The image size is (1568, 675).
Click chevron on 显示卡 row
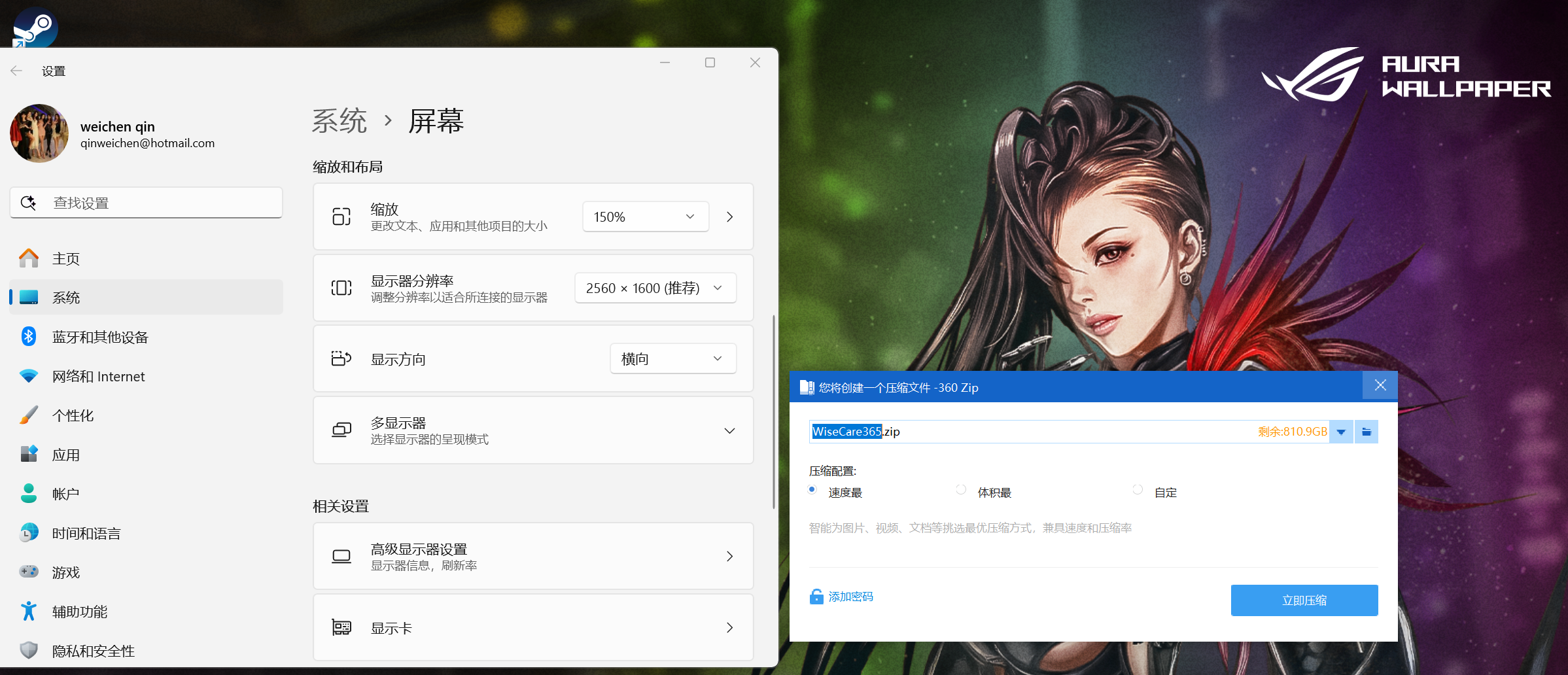(730, 628)
